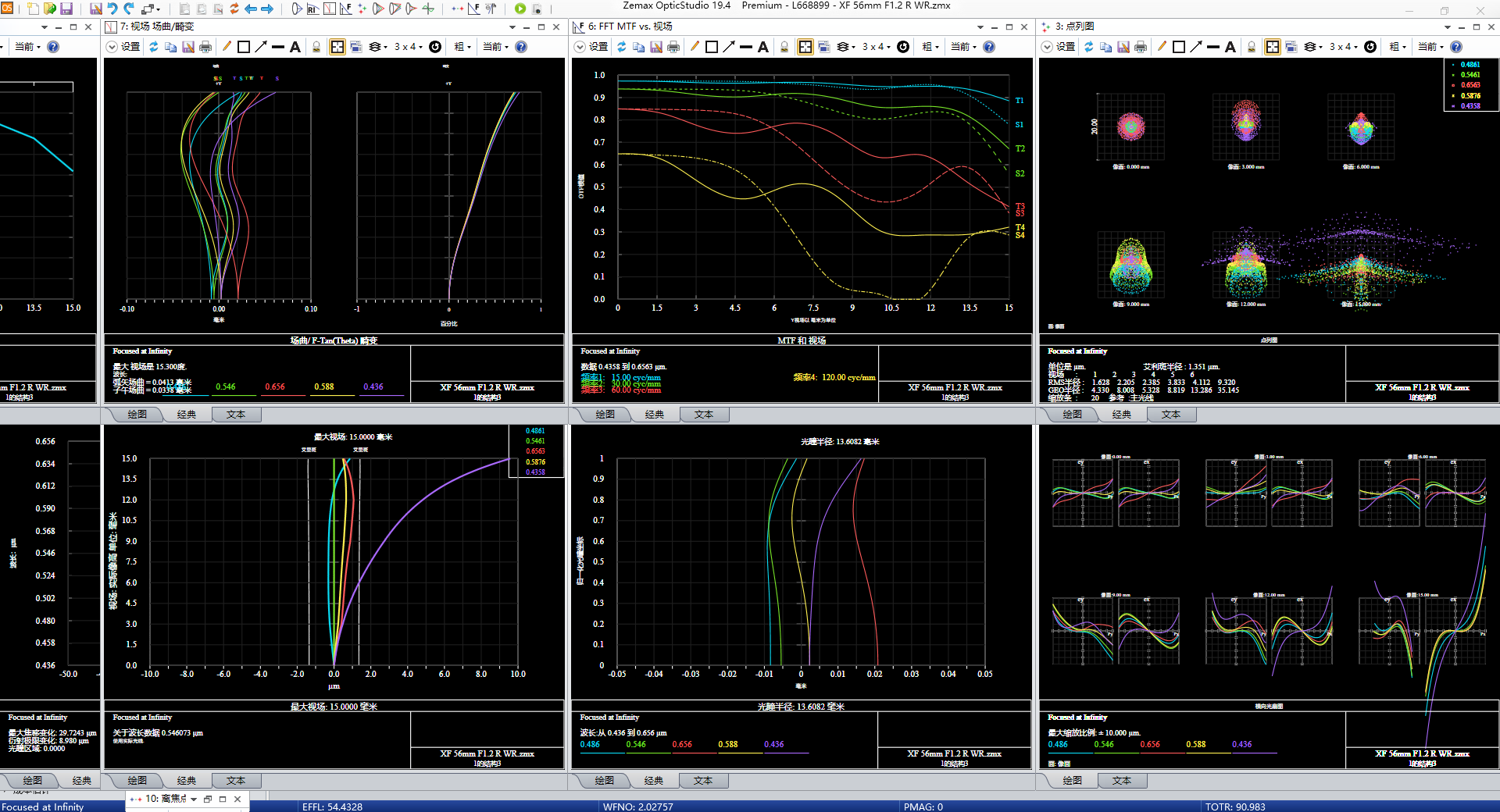1500x812 pixels.
Task: Switch to 文本 tab under the MTF plot
Action: pyautogui.click(x=703, y=415)
